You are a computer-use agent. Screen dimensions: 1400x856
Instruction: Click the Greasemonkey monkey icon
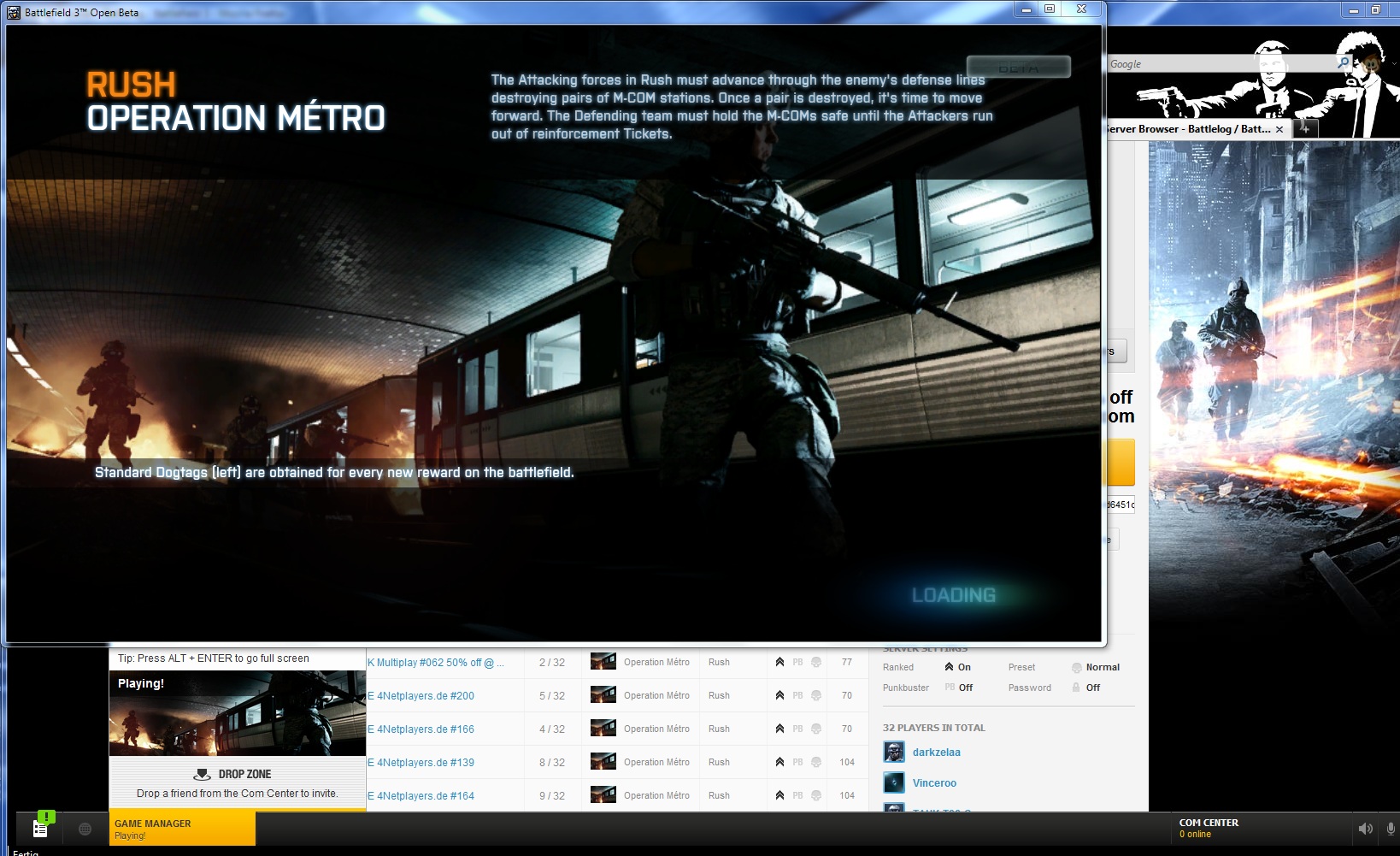click(x=1373, y=63)
